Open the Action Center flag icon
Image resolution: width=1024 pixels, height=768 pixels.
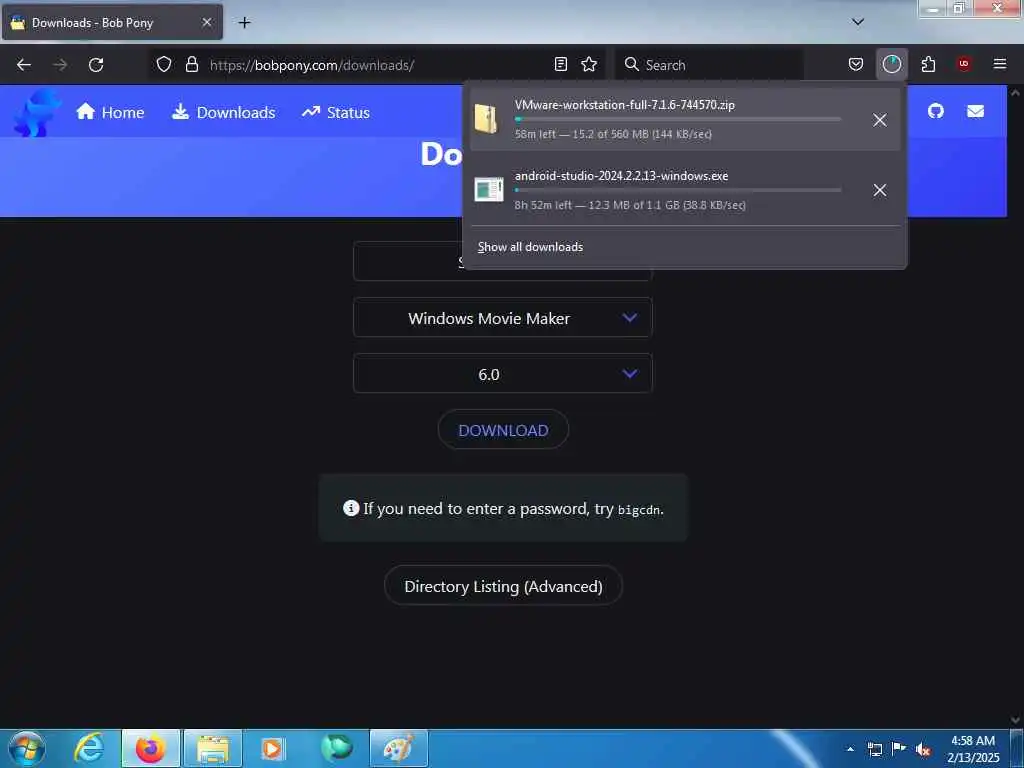pyautogui.click(x=899, y=749)
